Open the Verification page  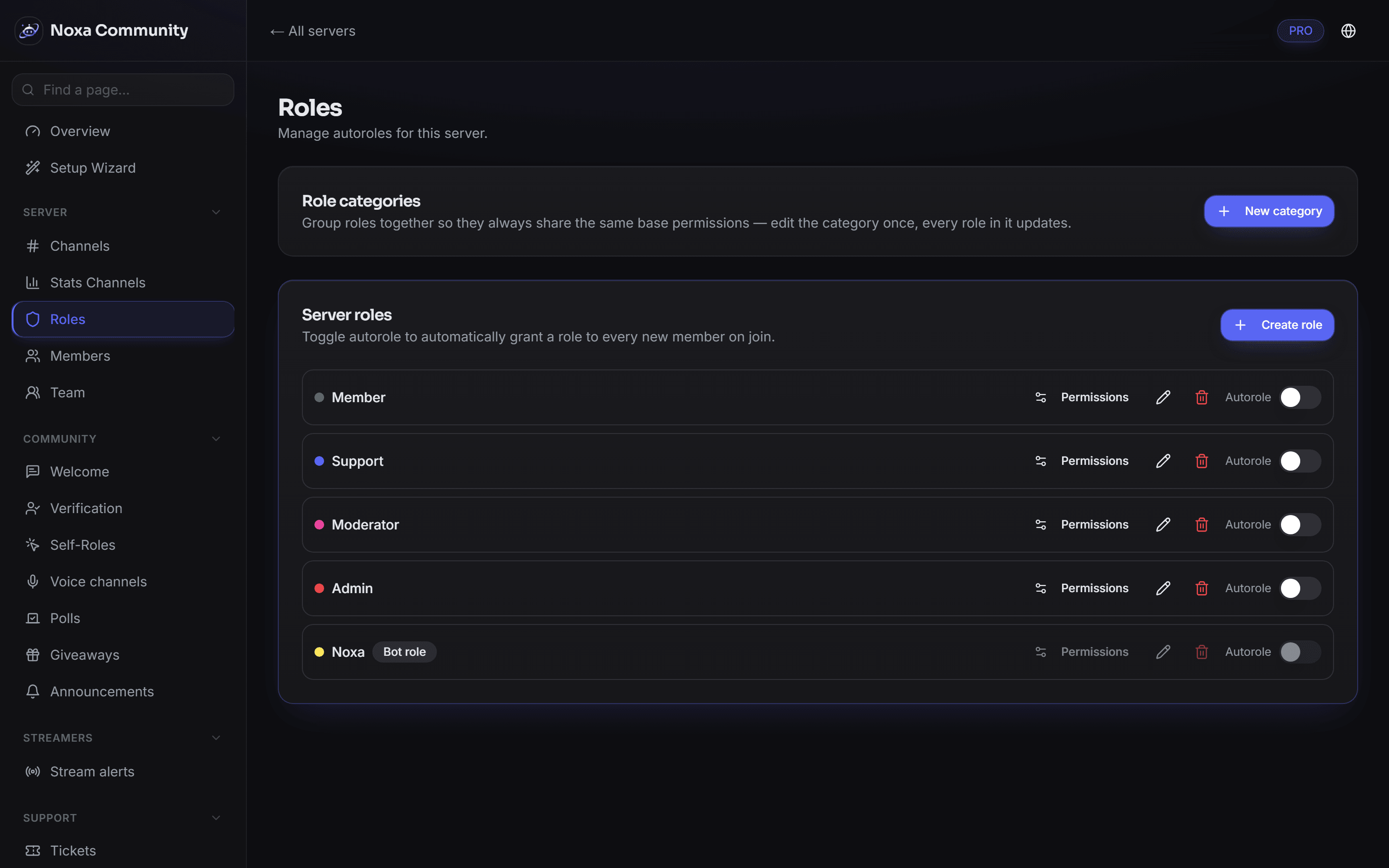(123, 509)
